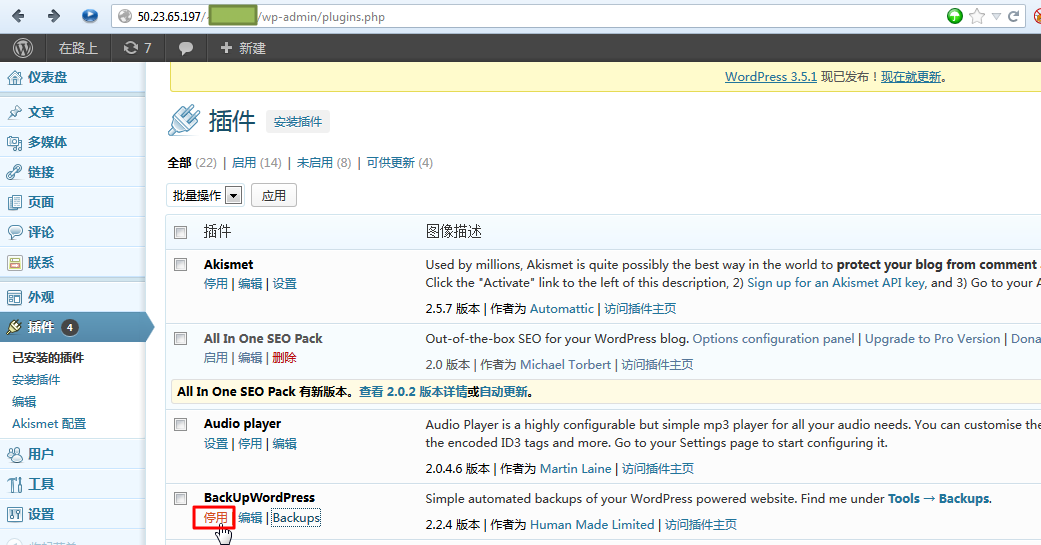Click 自动更新 for All In One SEO Pack
This screenshot has width=1041, height=545.
[x=503, y=392]
